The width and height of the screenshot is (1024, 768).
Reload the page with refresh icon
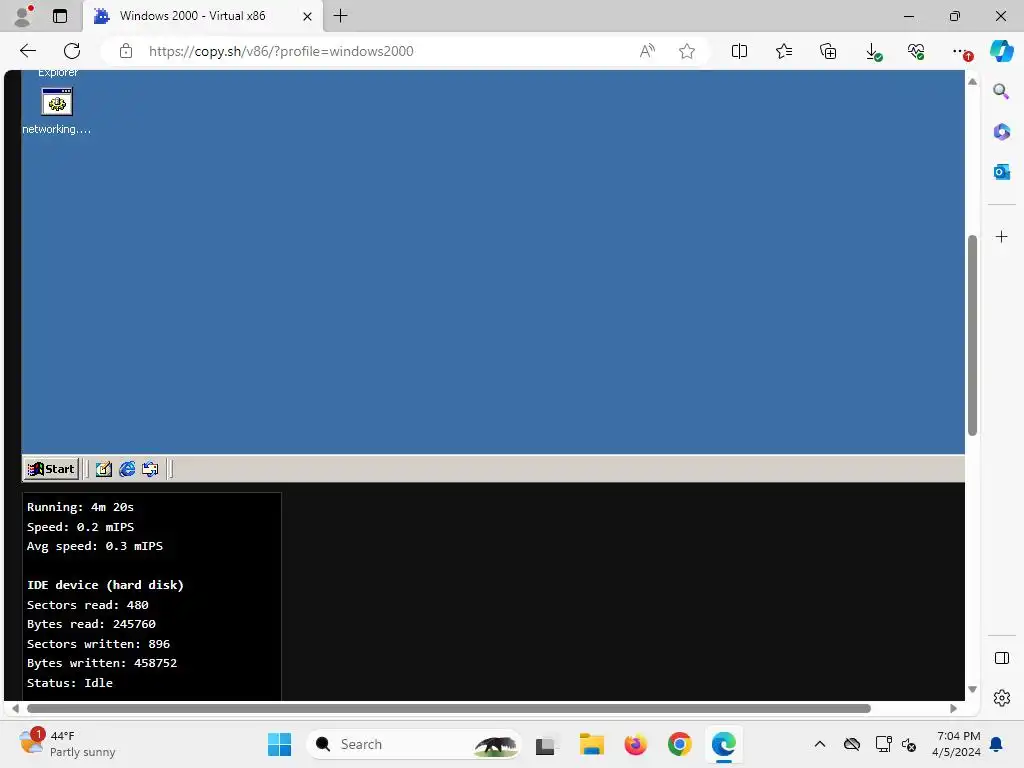click(x=72, y=51)
